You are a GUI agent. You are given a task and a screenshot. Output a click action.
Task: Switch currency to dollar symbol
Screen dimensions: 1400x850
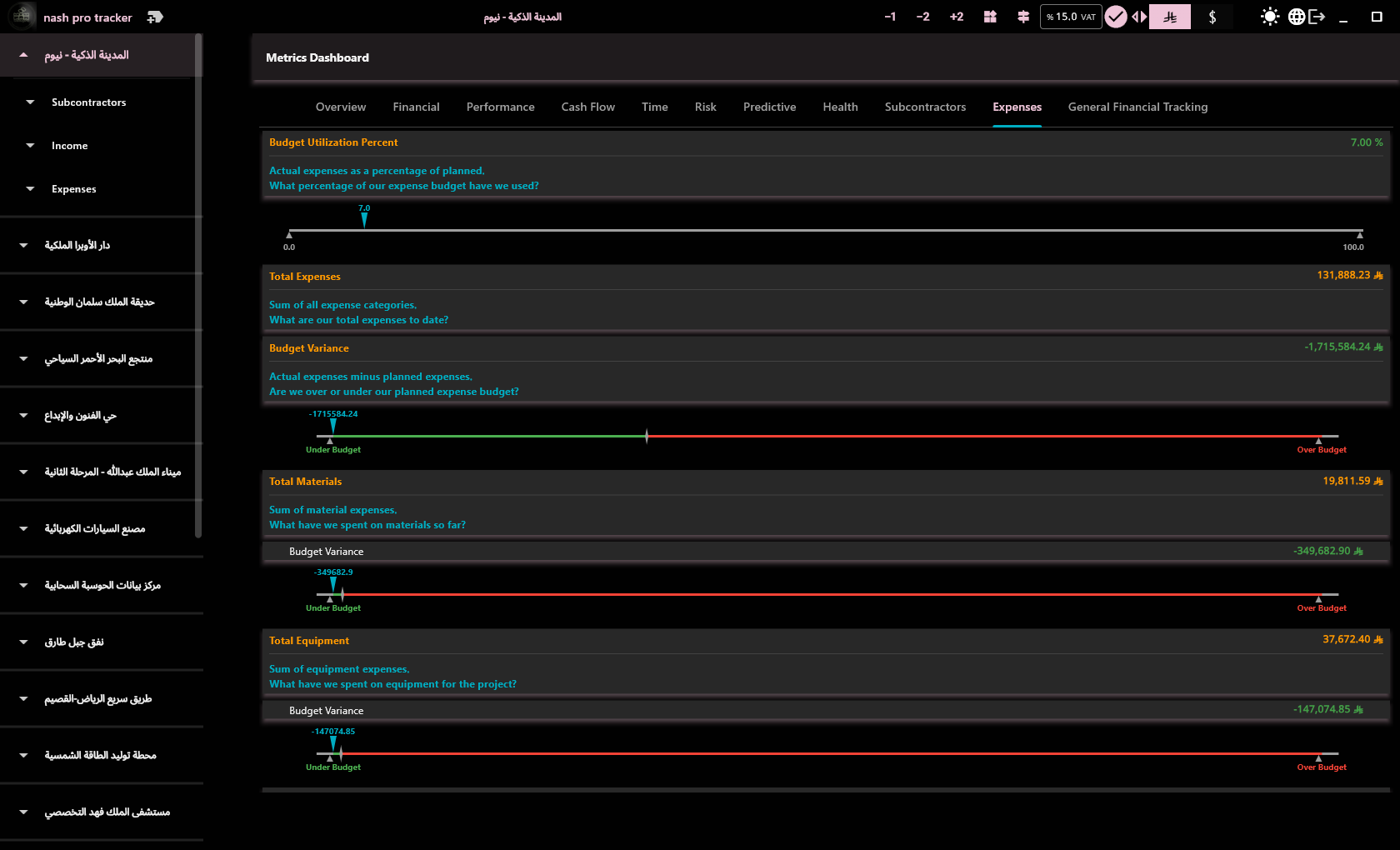[1212, 17]
